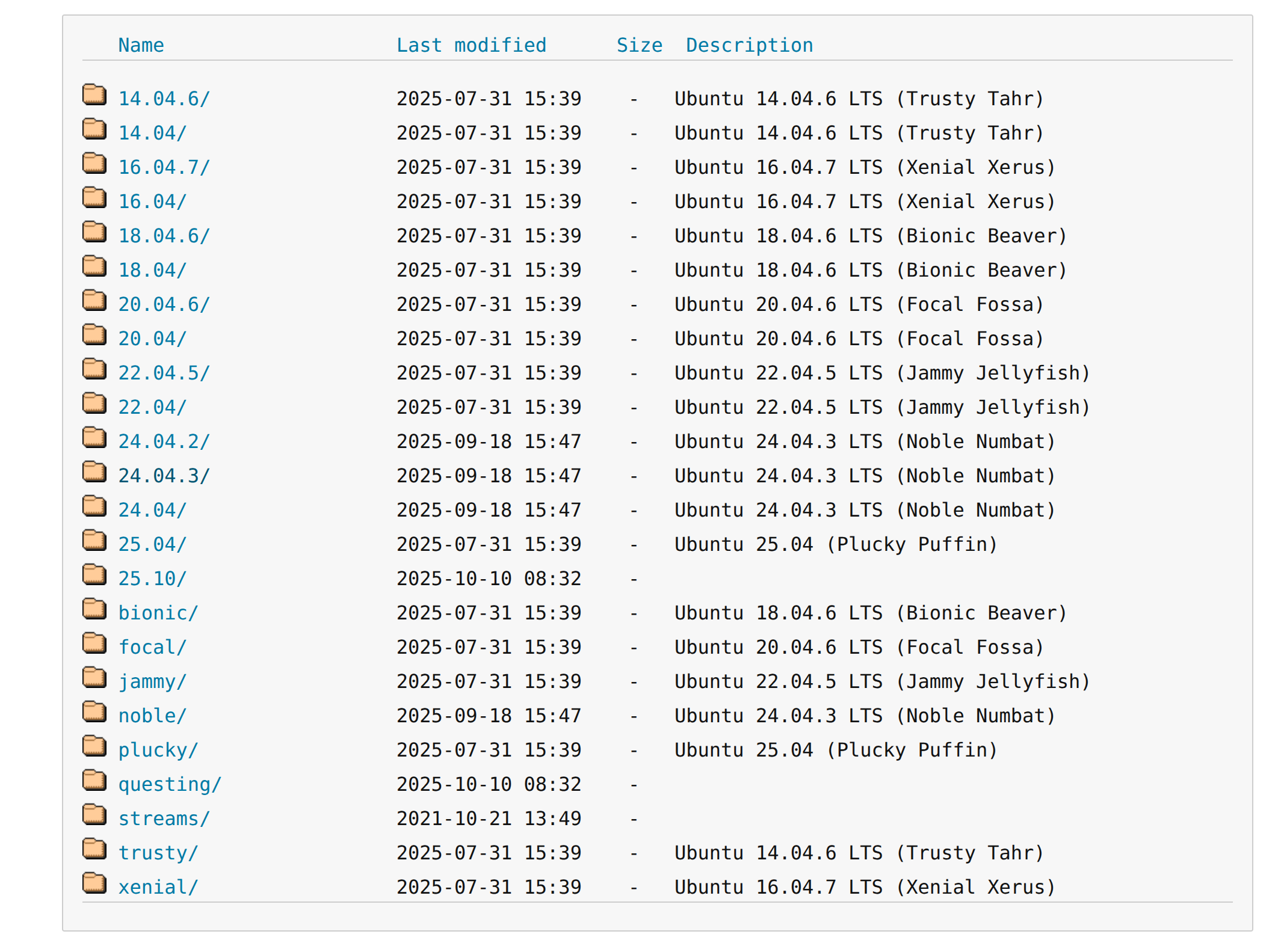The height and width of the screenshot is (952, 1278).
Task: Open the jammy/ release folder link
Action: (x=152, y=681)
